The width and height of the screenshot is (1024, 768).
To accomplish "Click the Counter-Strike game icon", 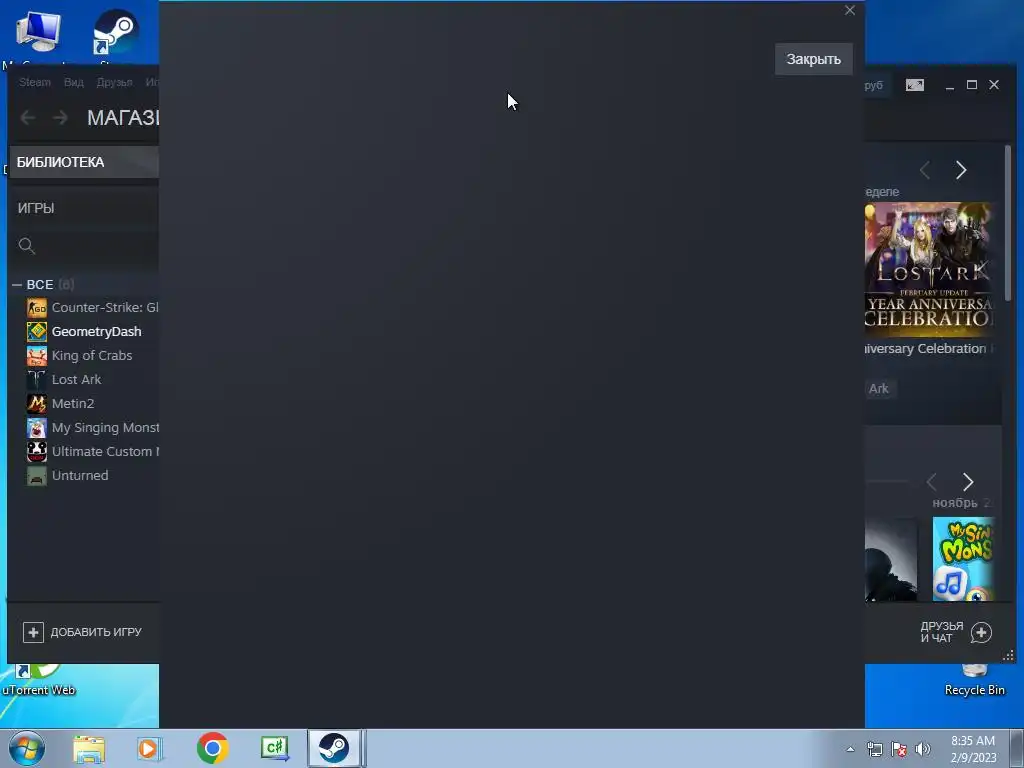I will (x=37, y=308).
